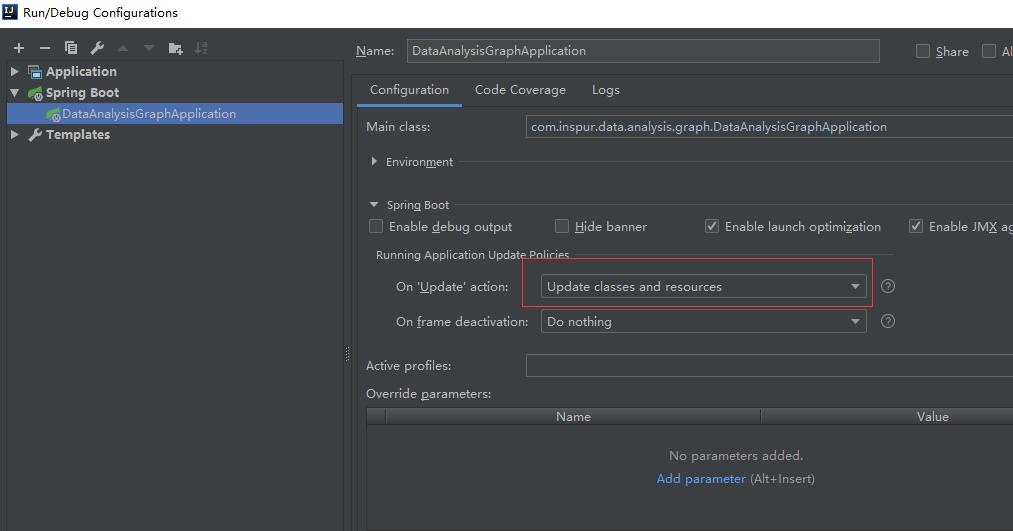Sort configurations using the sort icon
This screenshot has height=531, width=1013.
(201, 48)
